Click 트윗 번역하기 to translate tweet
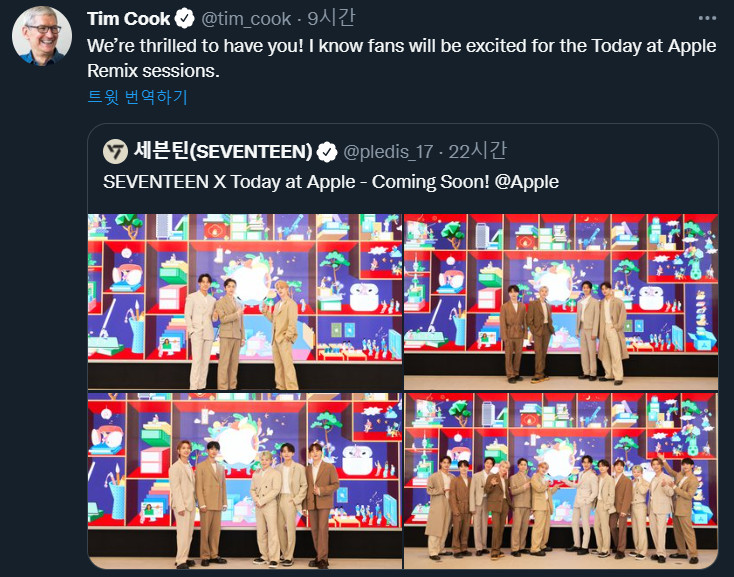This screenshot has height=577, width=734. click(x=137, y=97)
